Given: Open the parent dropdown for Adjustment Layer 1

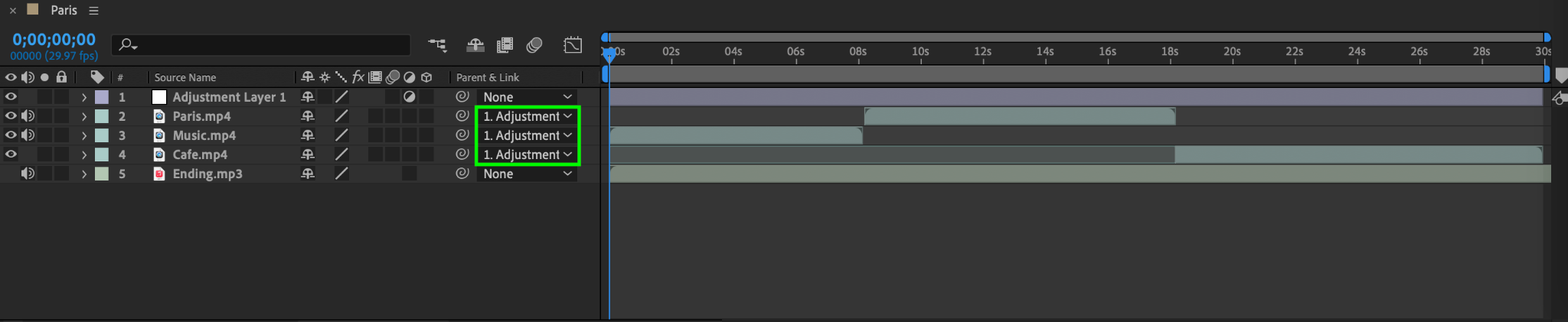Looking at the screenshot, I should click(x=528, y=97).
